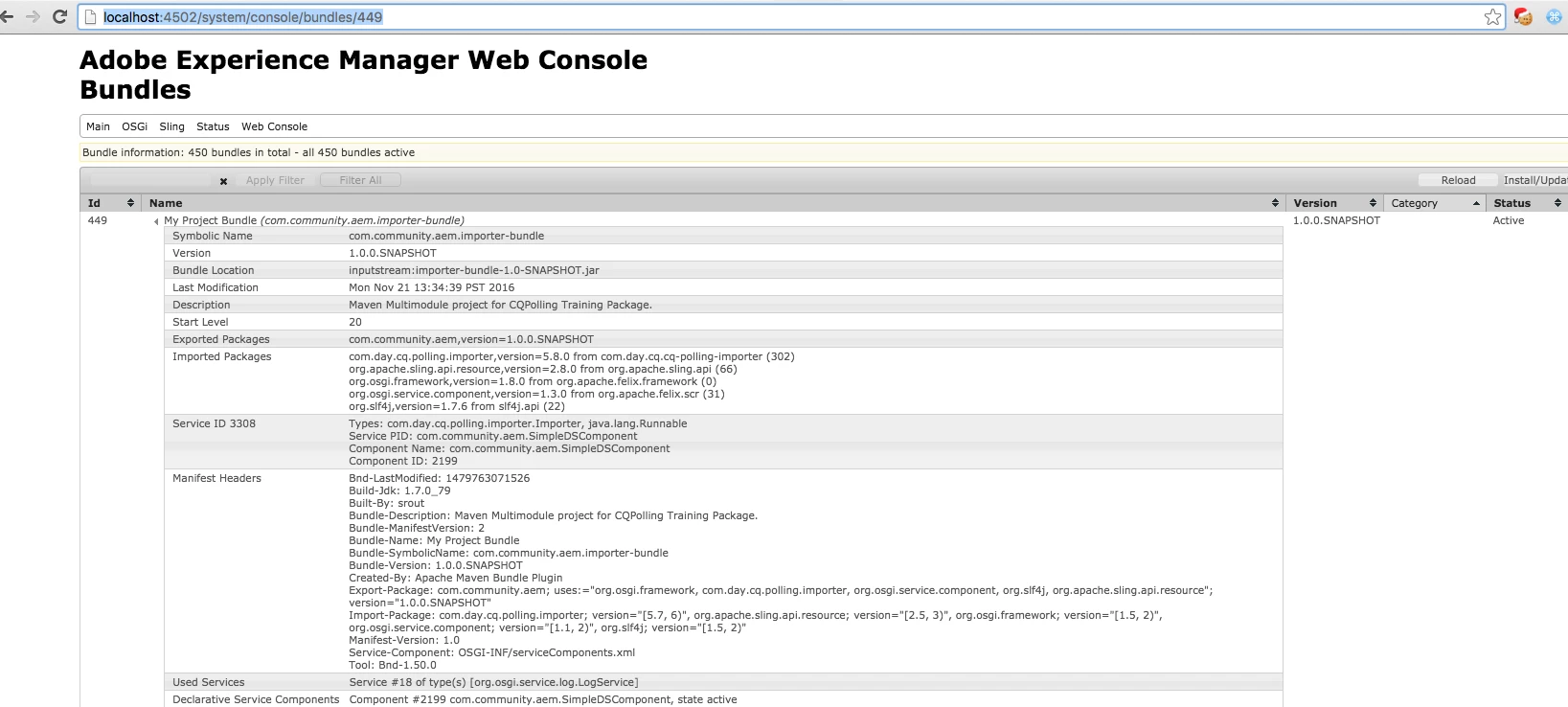Click Exported Packages value
The height and width of the screenshot is (707, 1568).
click(471, 339)
